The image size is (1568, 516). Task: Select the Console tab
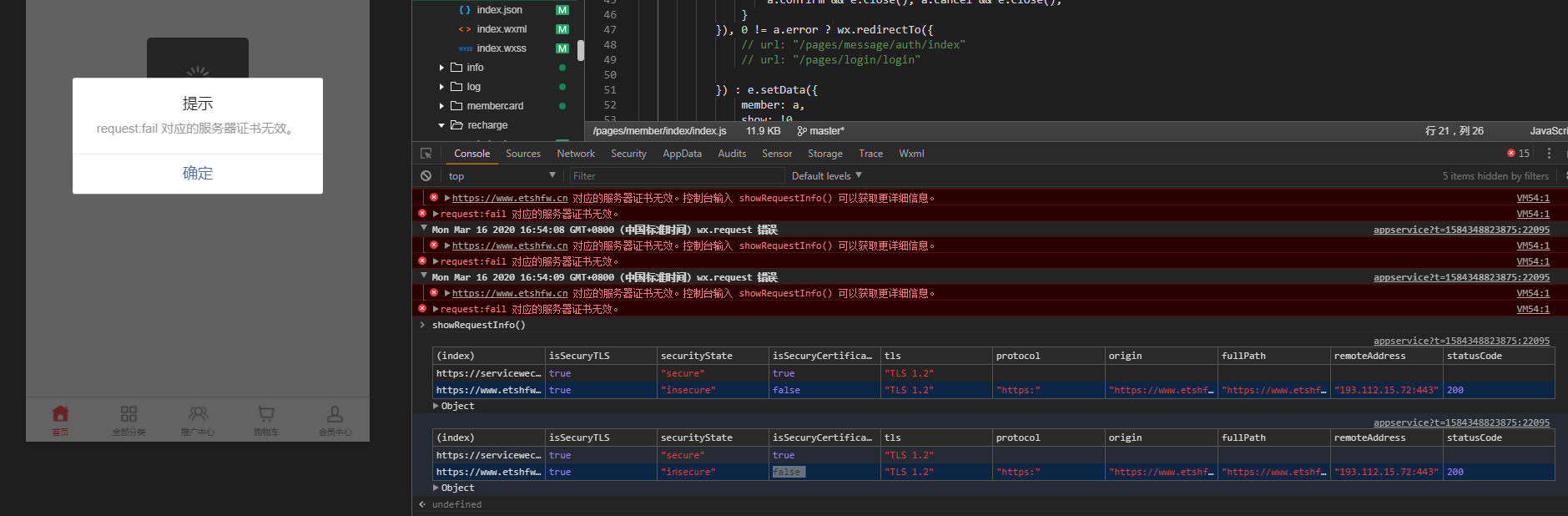pyautogui.click(x=471, y=154)
